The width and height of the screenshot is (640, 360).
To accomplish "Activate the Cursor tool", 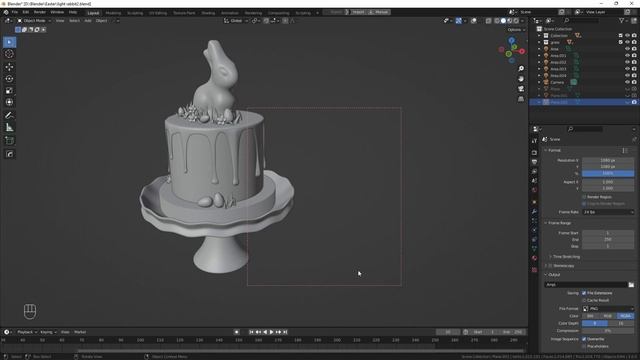I will [x=9, y=54].
